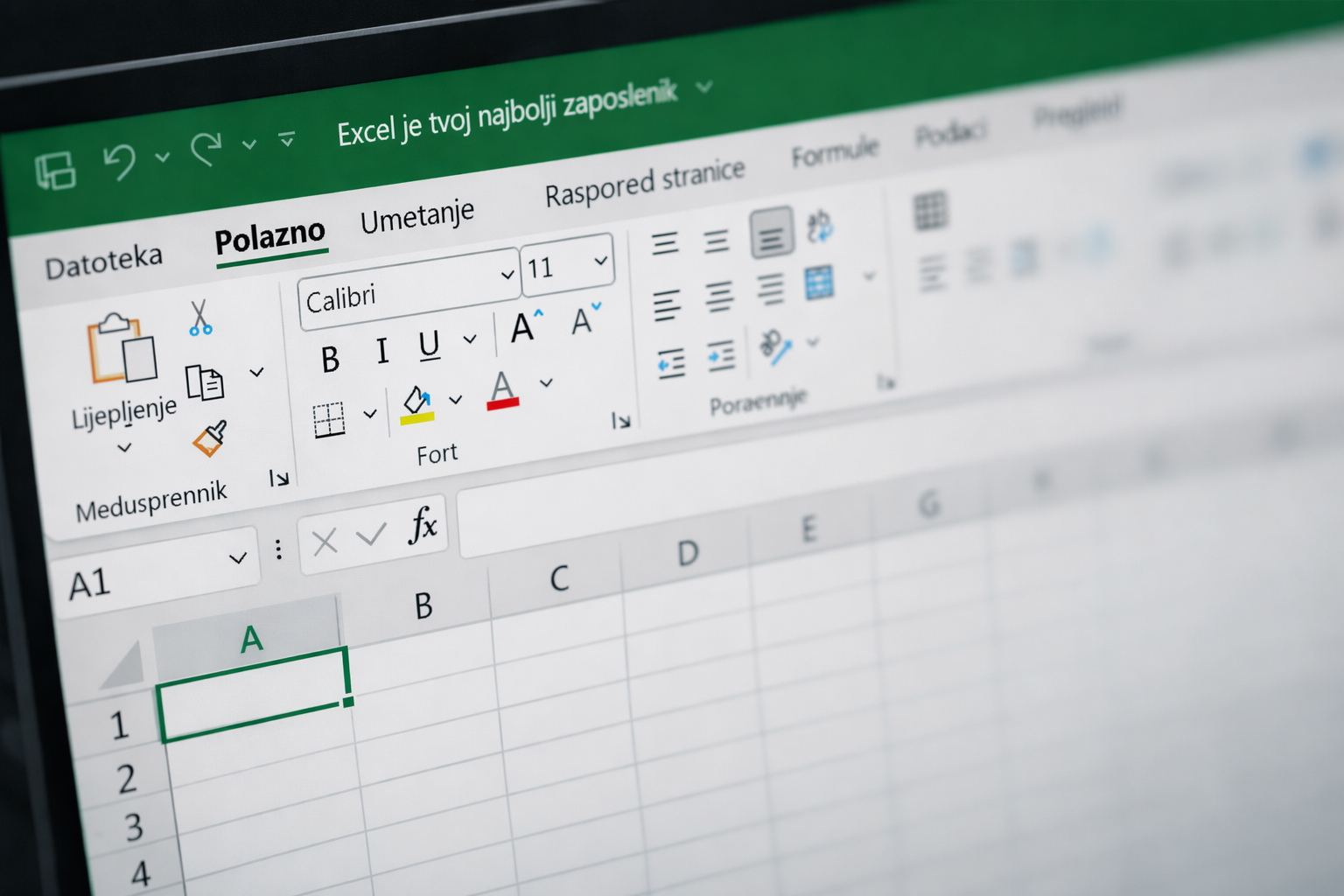The width and height of the screenshot is (1344, 896).
Task: Switch to the Polazno tab
Action: (x=269, y=235)
